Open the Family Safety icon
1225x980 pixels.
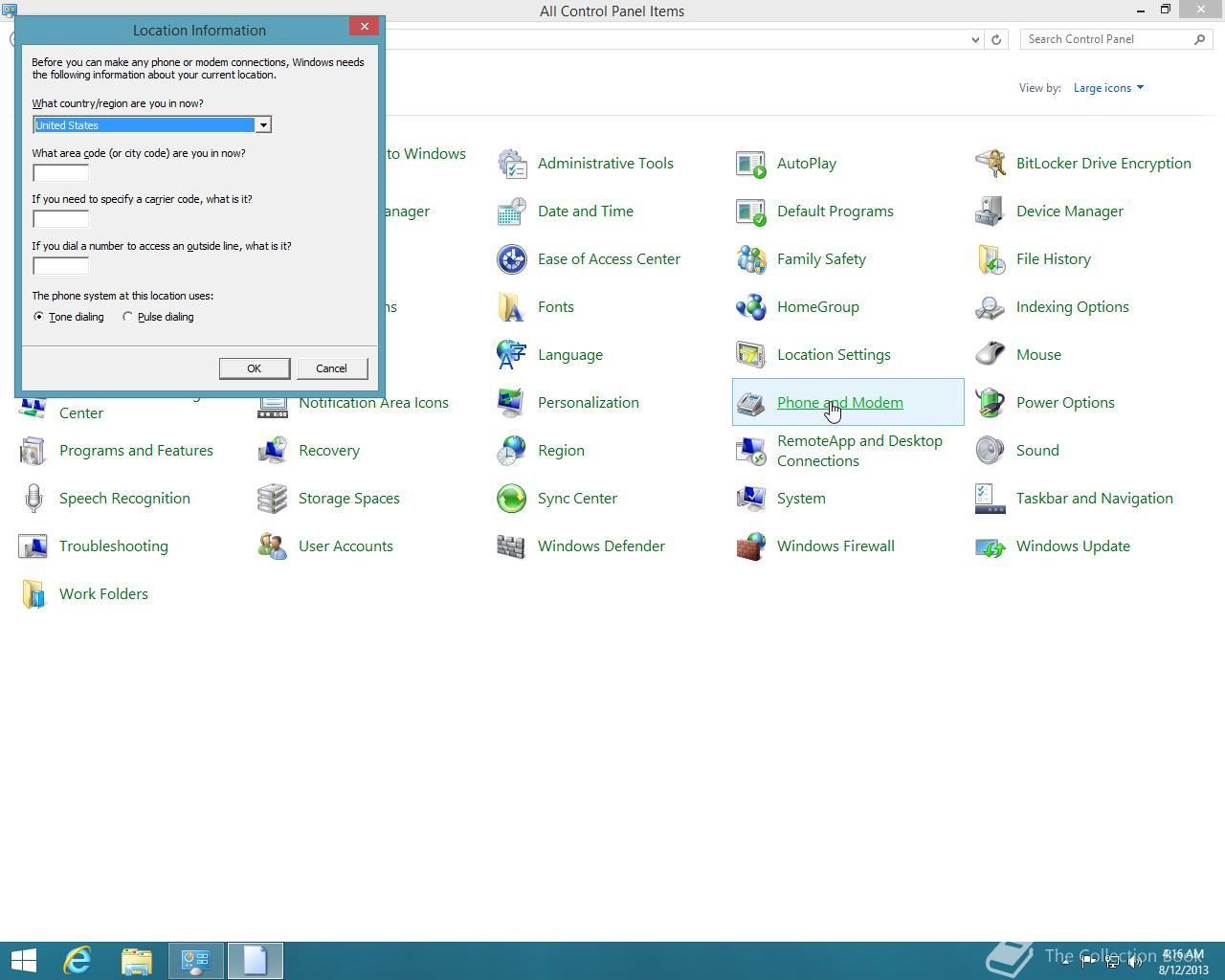pyautogui.click(x=751, y=259)
